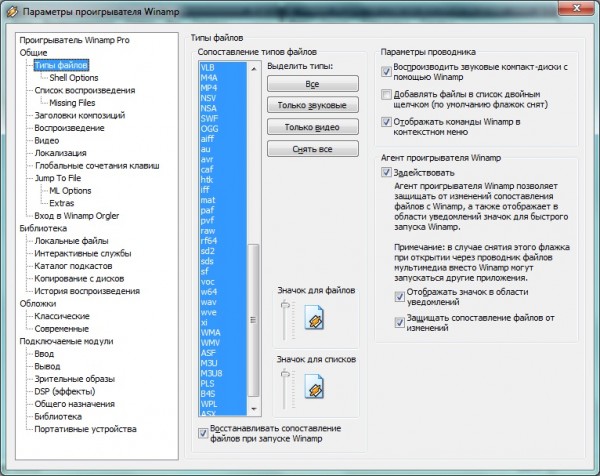Click the 'Снять все' button
Screen dimensions: 600x476
313,149
